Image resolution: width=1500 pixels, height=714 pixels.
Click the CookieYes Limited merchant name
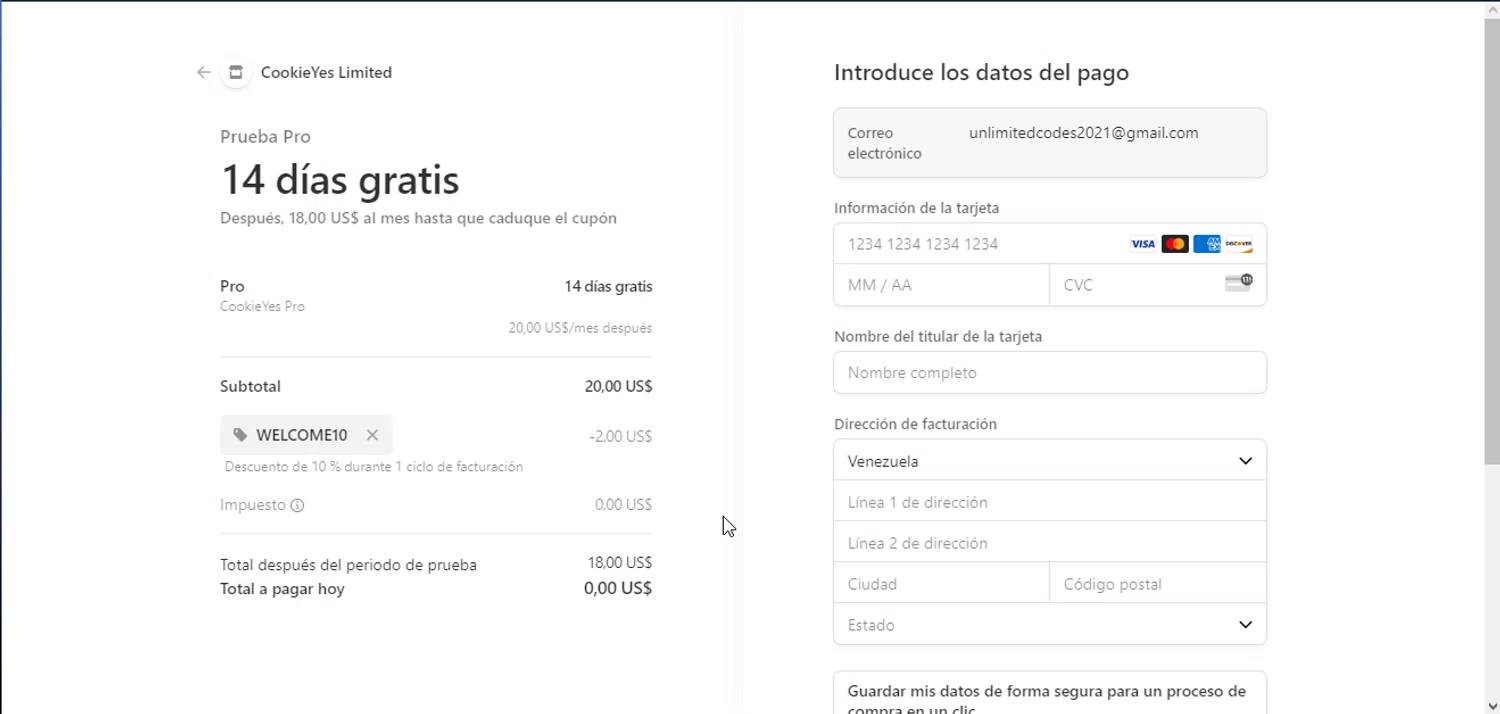point(326,72)
